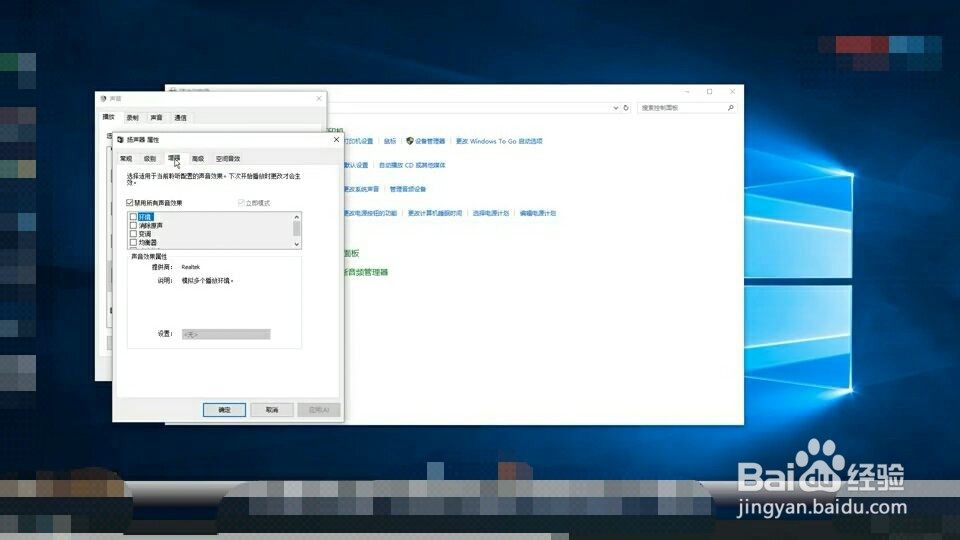Minimize the Control Panel window
960x540 pixels.
tap(687, 91)
